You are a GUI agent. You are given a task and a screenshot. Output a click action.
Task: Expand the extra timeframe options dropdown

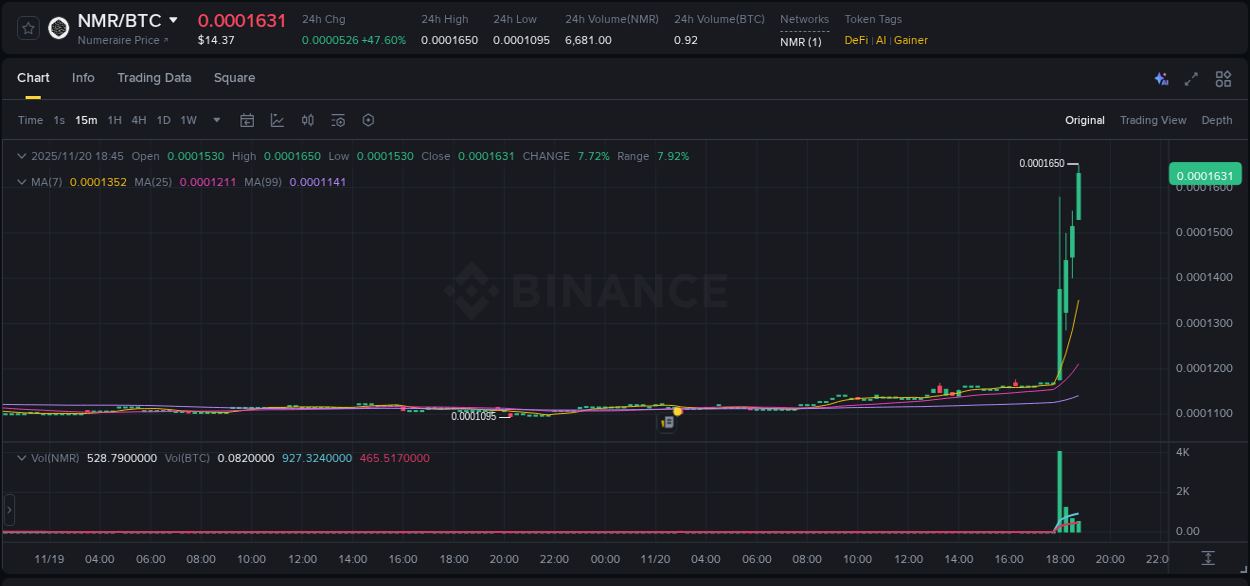click(x=215, y=120)
